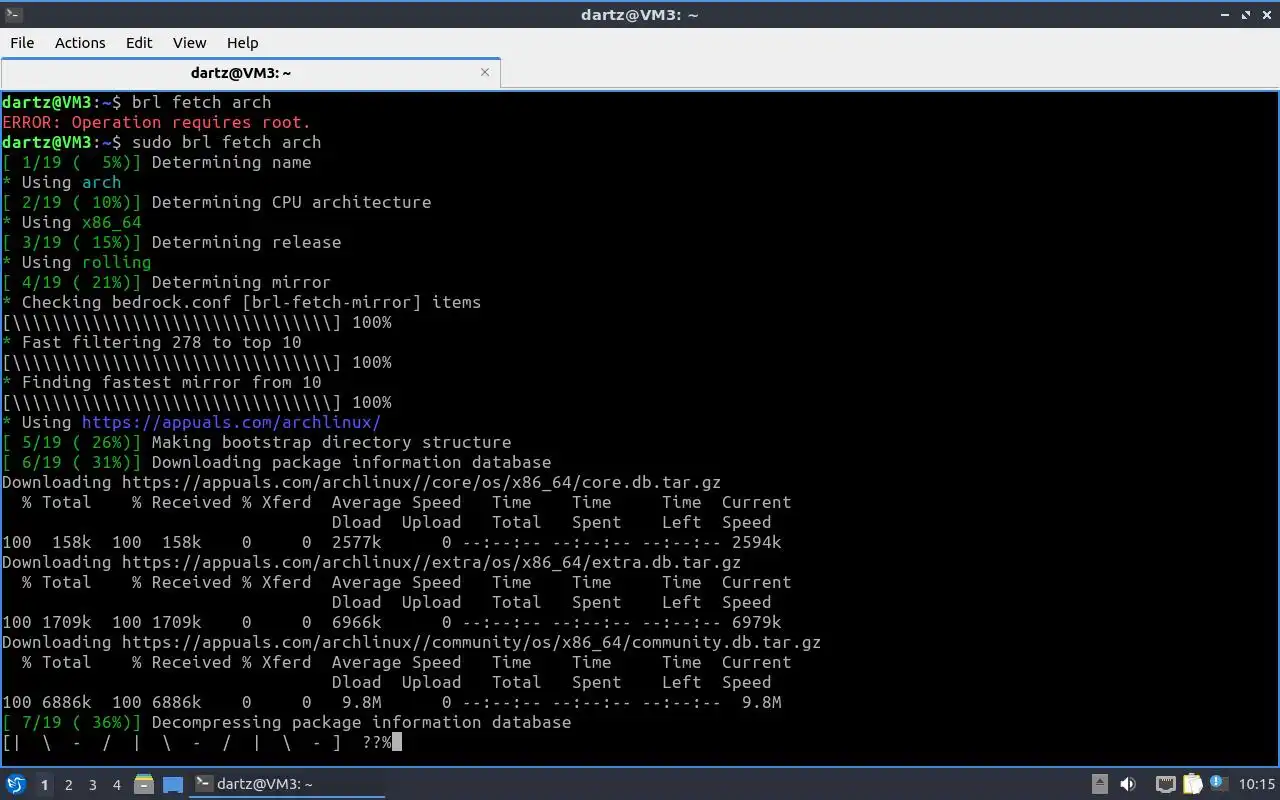Click the extra.db.tar.gz download line
The width and height of the screenshot is (1280, 800).
tap(371, 562)
